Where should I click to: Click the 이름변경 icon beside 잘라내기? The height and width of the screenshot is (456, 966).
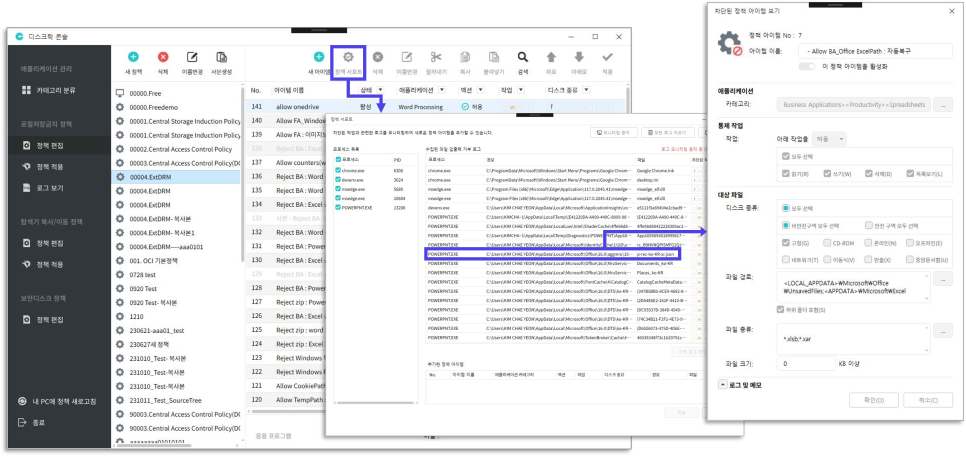point(407,57)
